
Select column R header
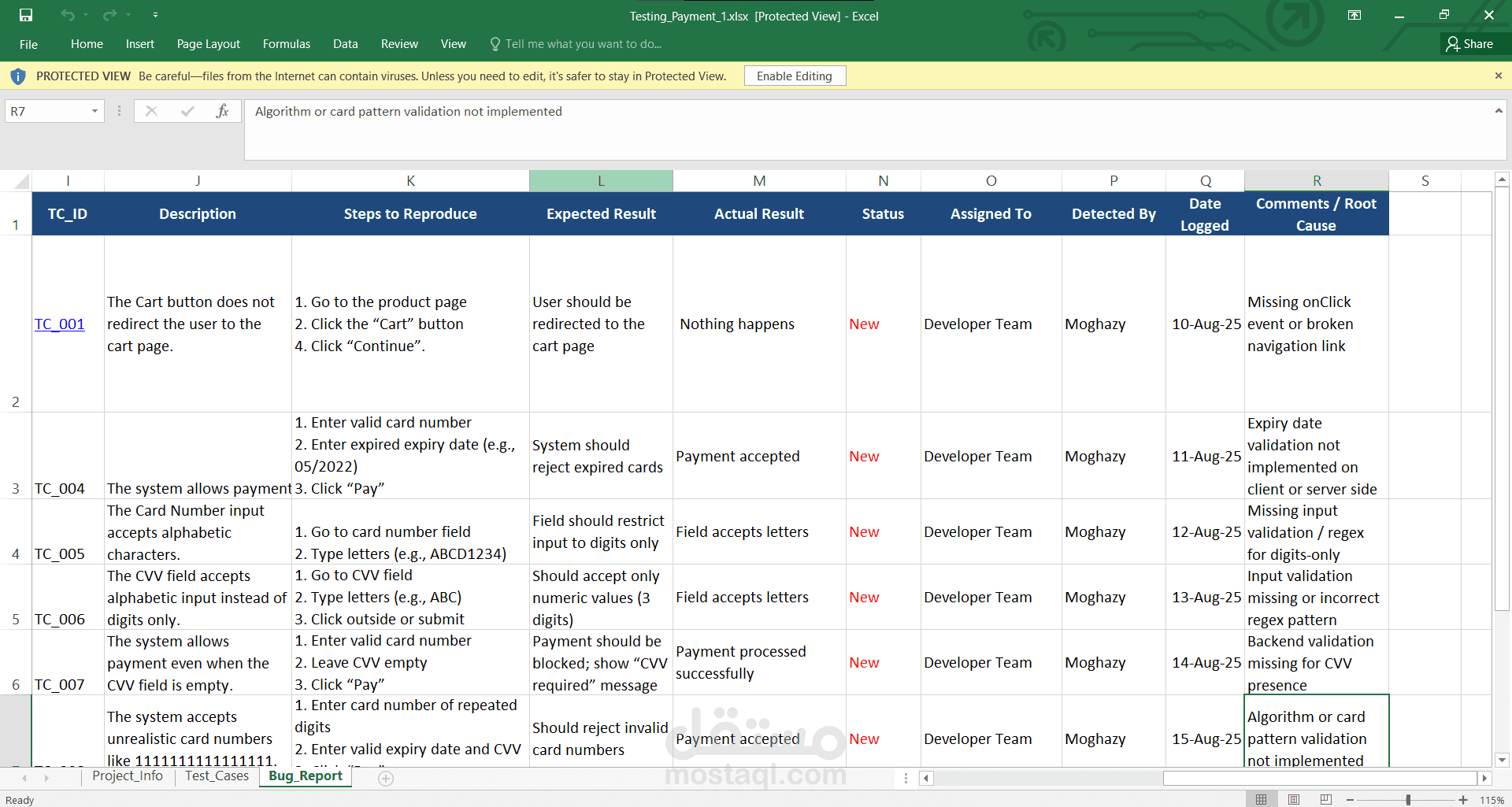click(x=1317, y=181)
